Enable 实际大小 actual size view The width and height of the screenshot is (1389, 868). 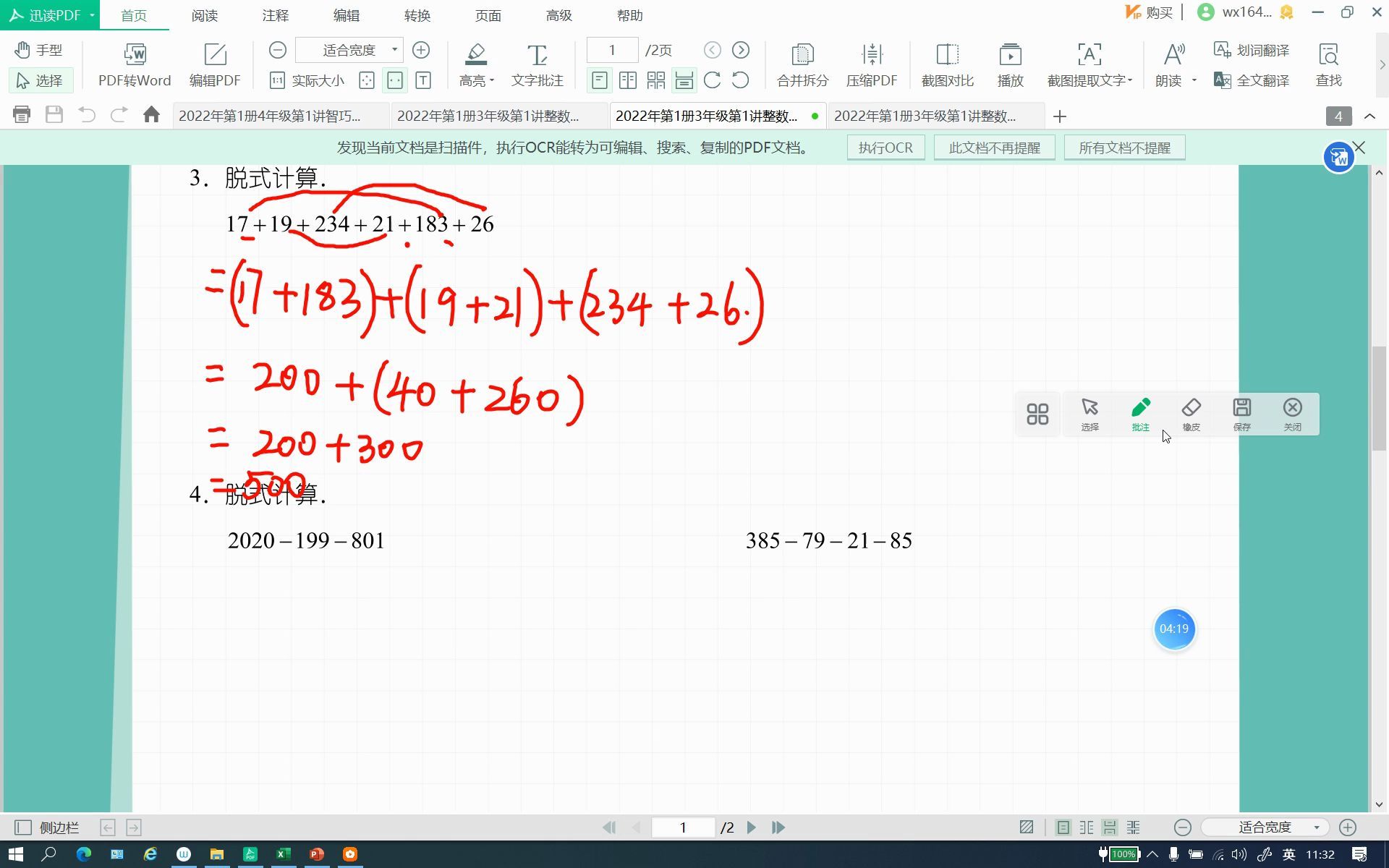click(307, 80)
